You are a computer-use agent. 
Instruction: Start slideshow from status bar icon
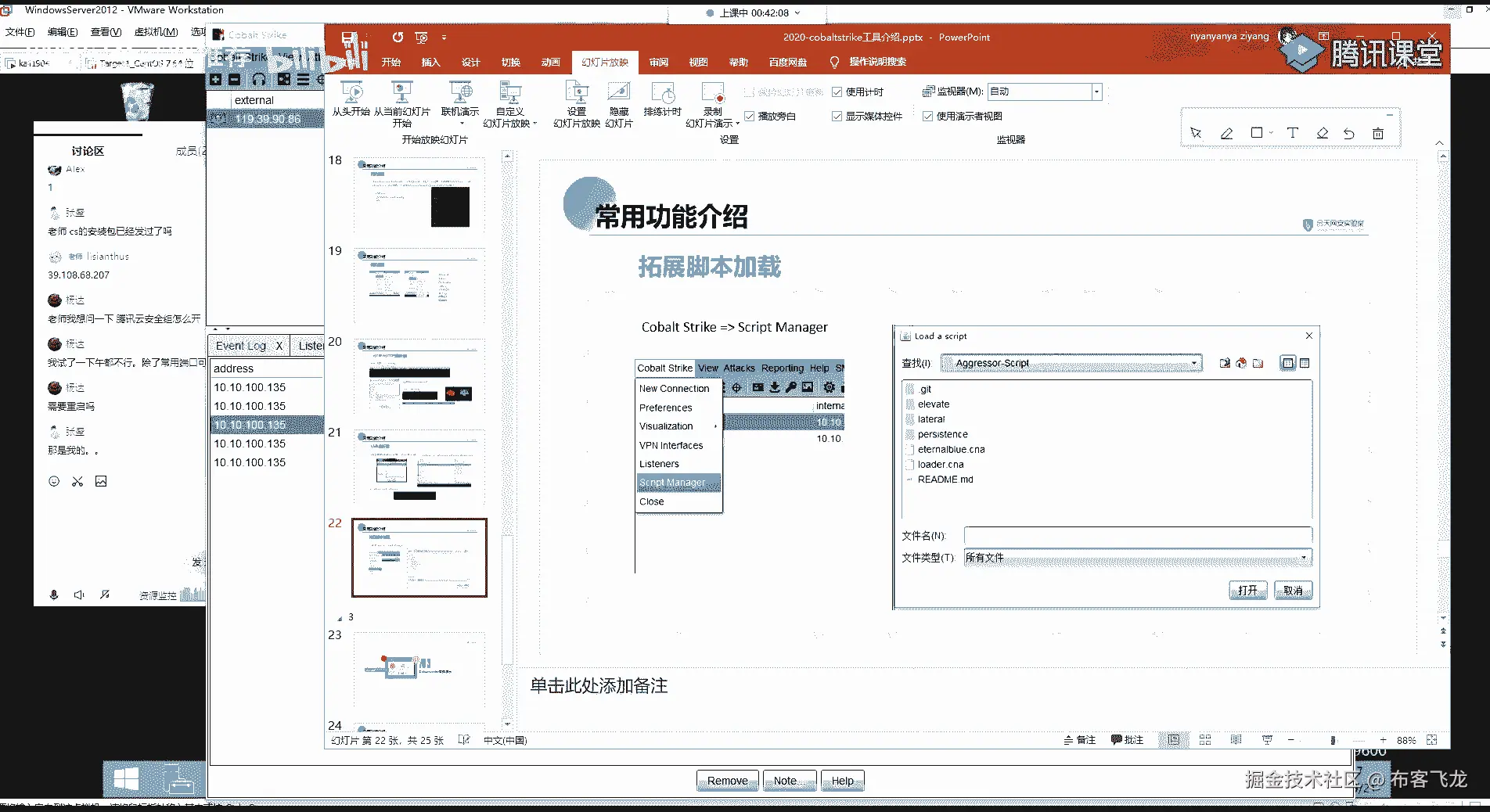point(1268,740)
